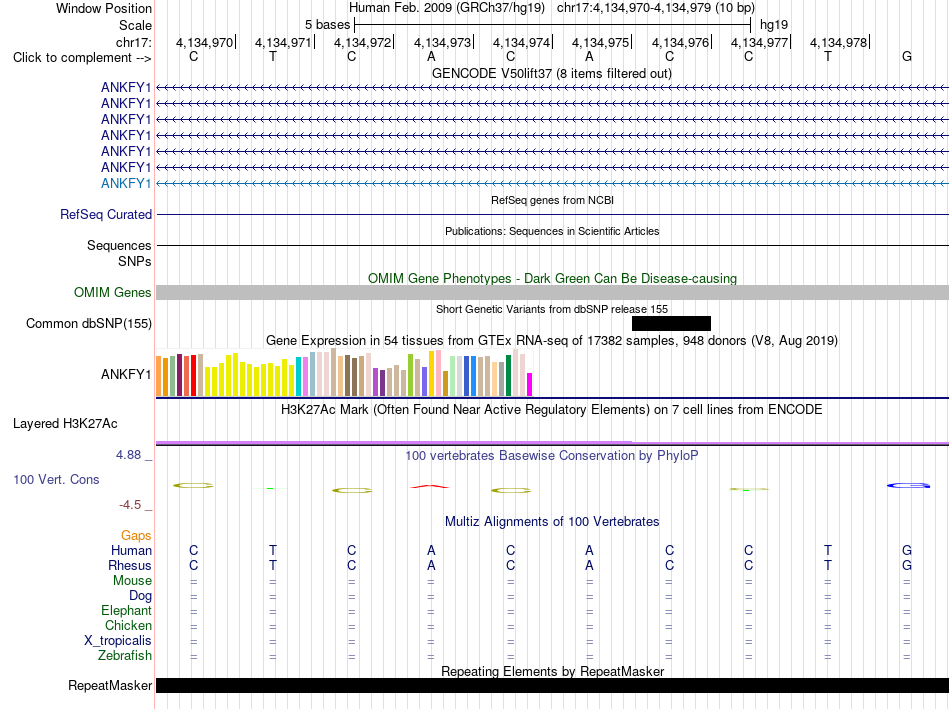Image resolution: width=950 pixels, height=709 pixels.
Task: Click magenta last bar of GTEx chart
Action: 529,384
